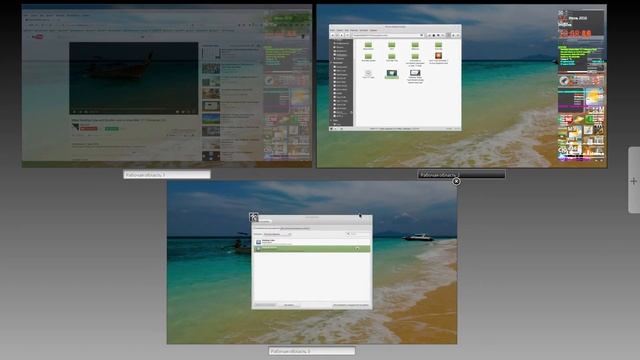Viewport: 640px width, 360px height.
Task: Open the first green folder in file manager
Action: point(368,44)
